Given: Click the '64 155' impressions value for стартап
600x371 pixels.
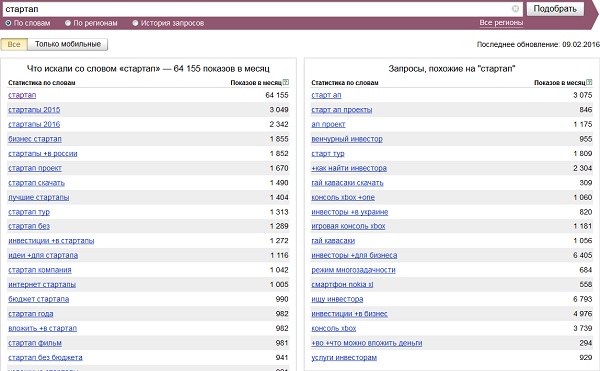Looking at the screenshot, I should pyautogui.click(x=277, y=95).
